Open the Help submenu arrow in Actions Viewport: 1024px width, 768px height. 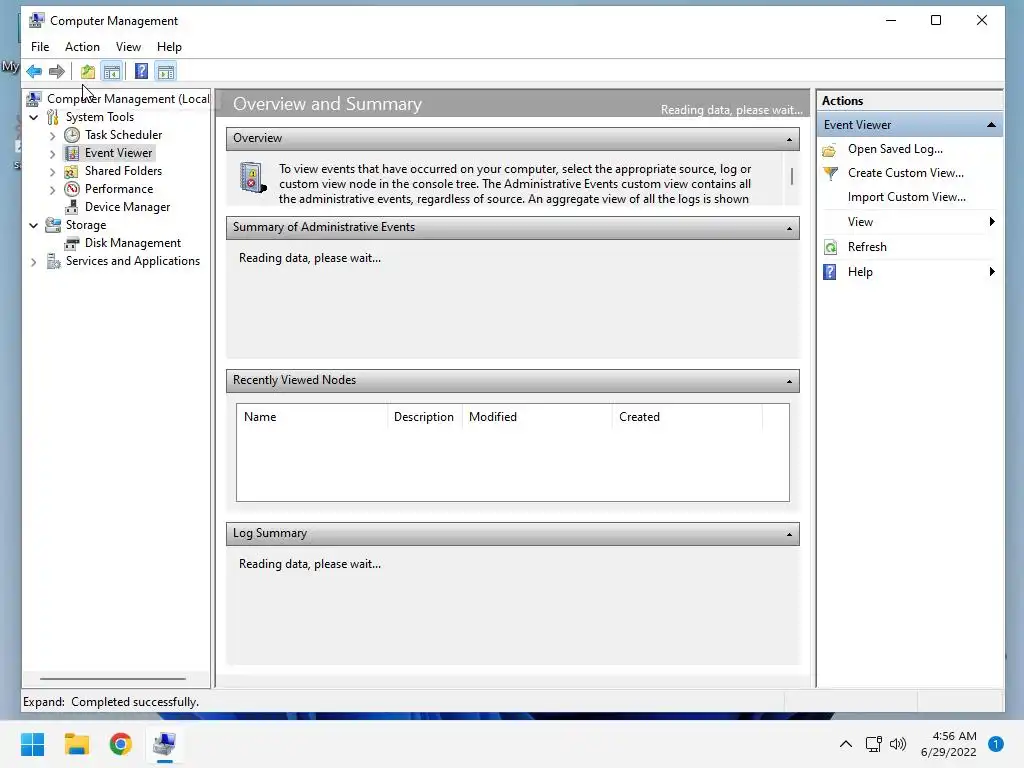tap(992, 271)
